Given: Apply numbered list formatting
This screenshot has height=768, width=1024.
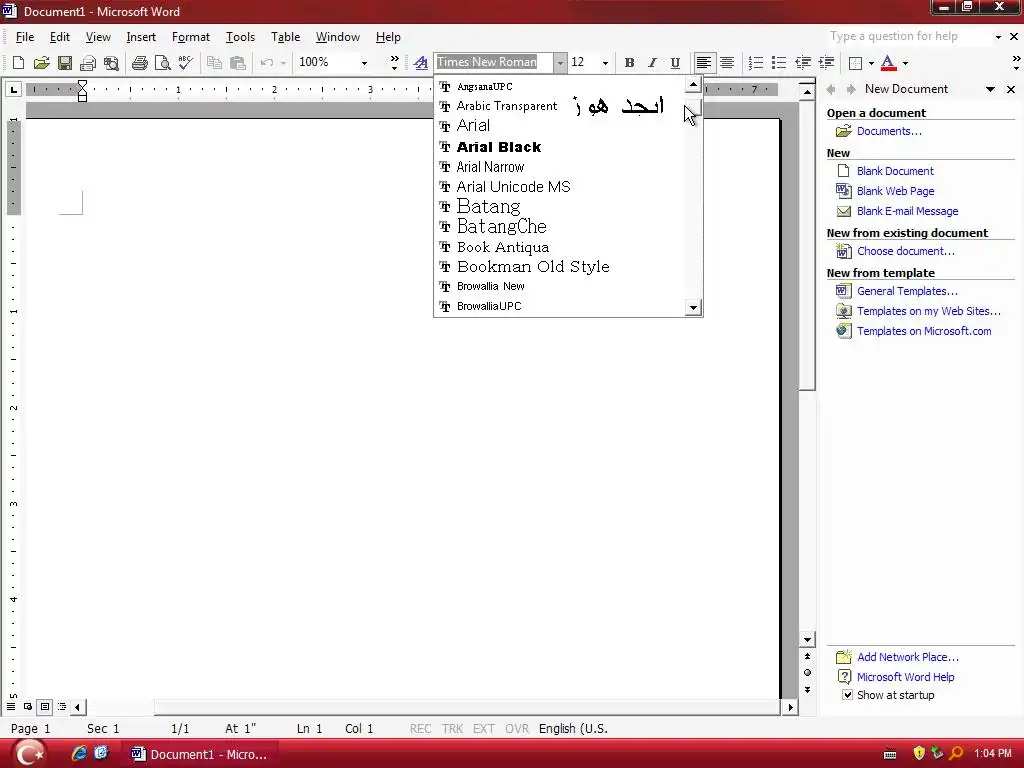Looking at the screenshot, I should tap(756, 63).
